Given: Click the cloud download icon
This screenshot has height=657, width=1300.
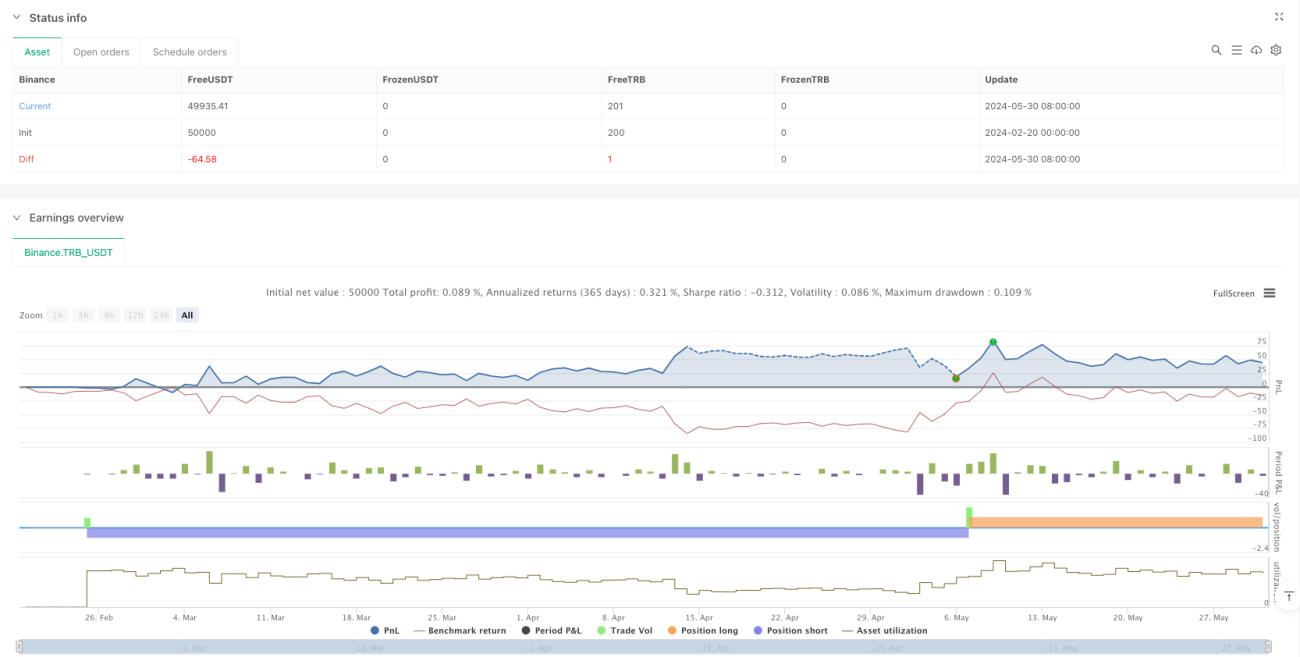Looking at the screenshot, I should (x=1257, y=50).
